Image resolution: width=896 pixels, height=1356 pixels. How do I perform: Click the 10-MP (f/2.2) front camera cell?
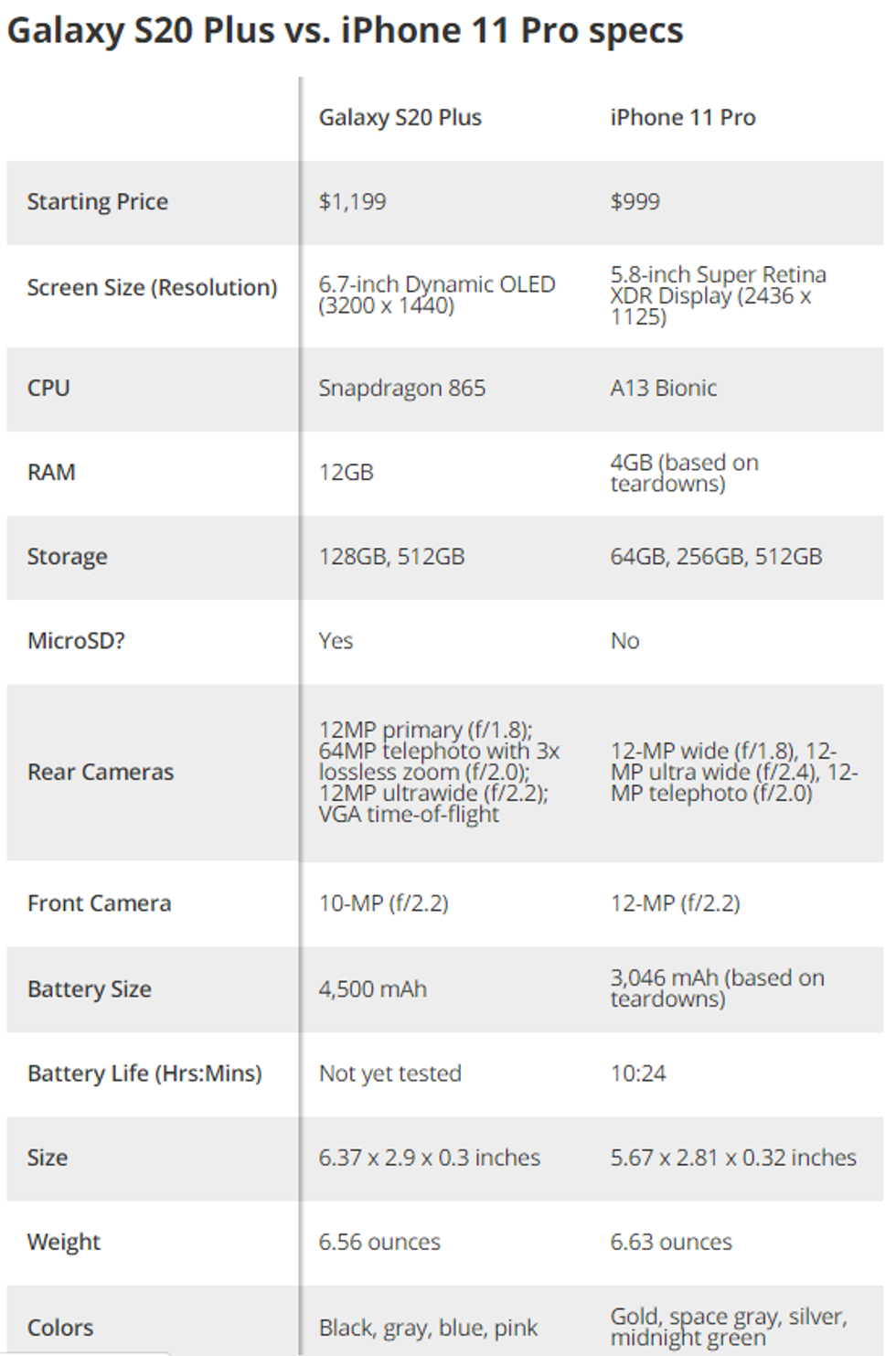pos(383,904)
